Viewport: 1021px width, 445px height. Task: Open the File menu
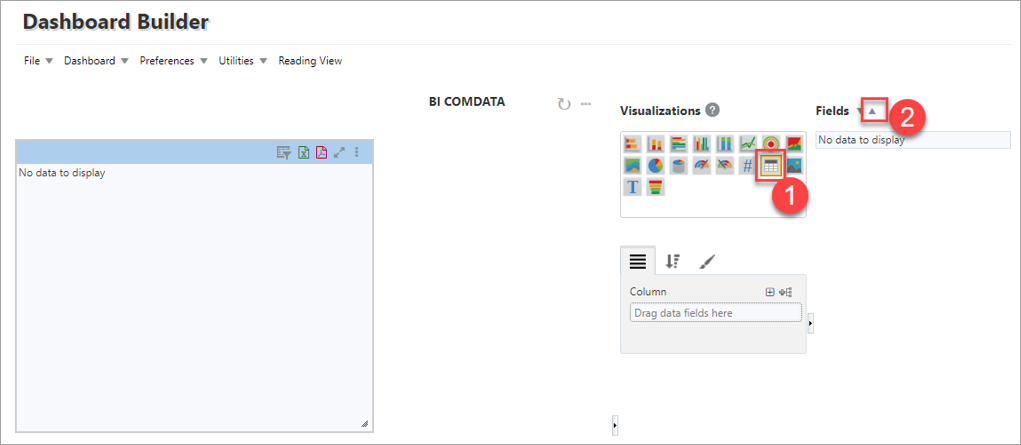click(x=38, y=61)
